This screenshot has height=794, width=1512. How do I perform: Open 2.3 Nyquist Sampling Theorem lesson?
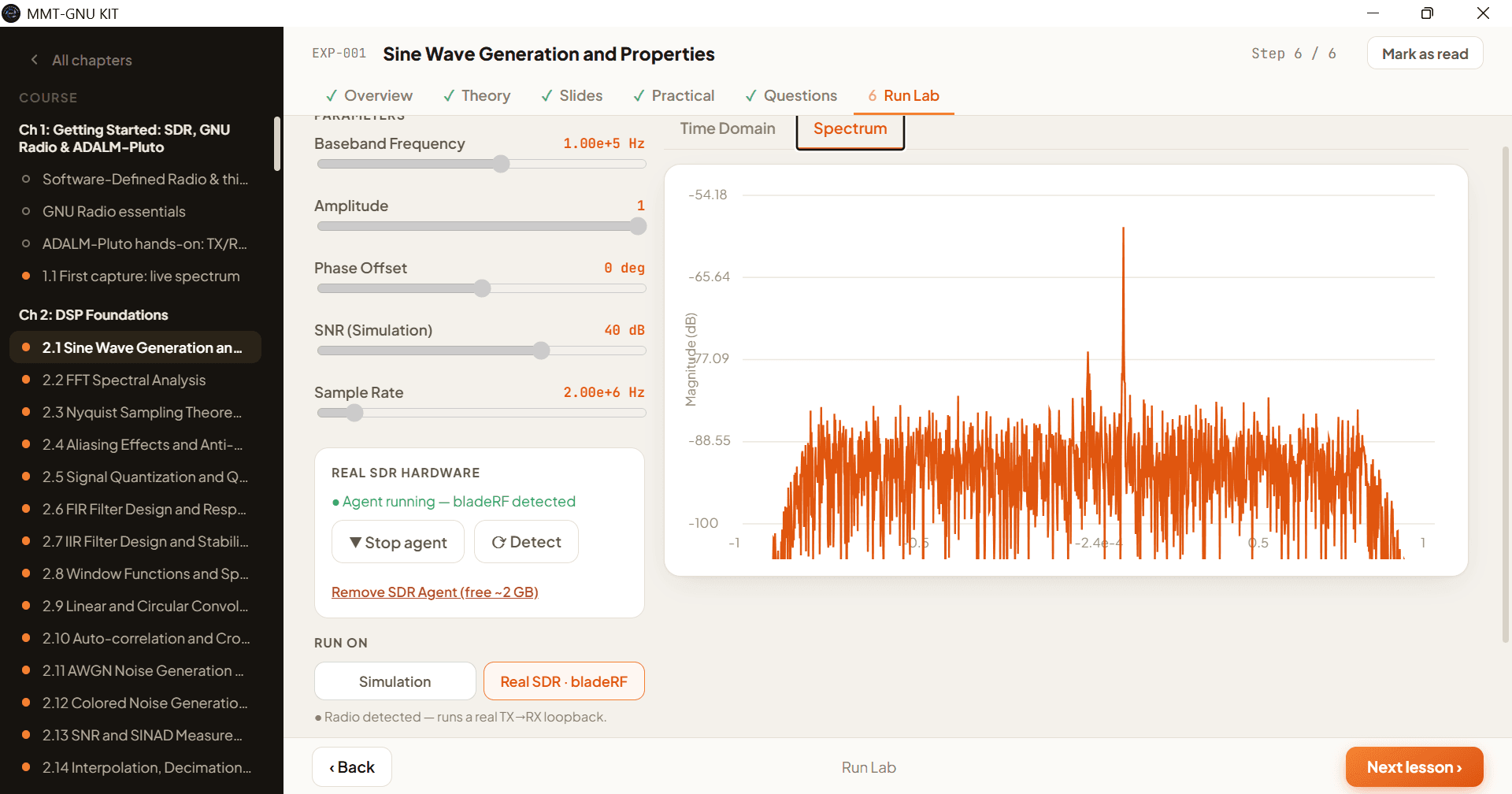click(x=135, y=412)
